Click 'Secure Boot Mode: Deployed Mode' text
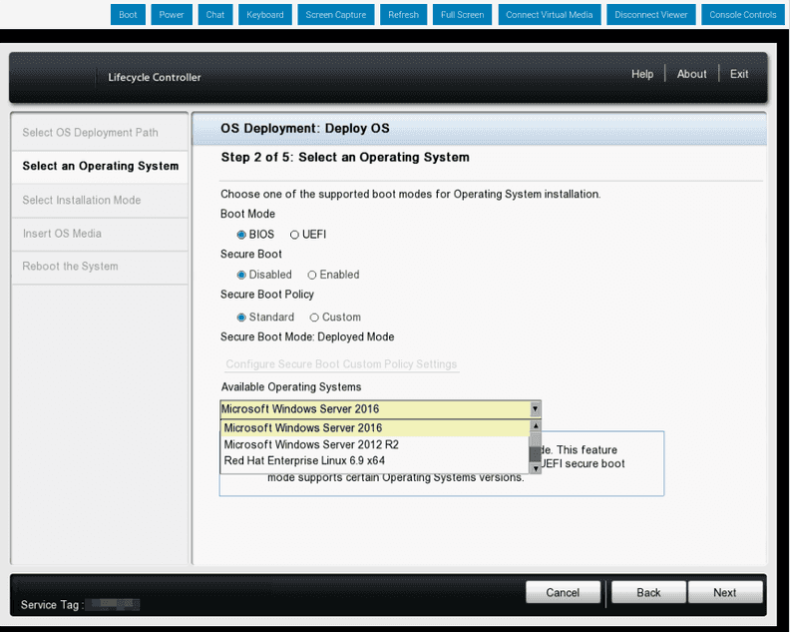This screenshot has height=632, width=790. click(x=307, y=337)
